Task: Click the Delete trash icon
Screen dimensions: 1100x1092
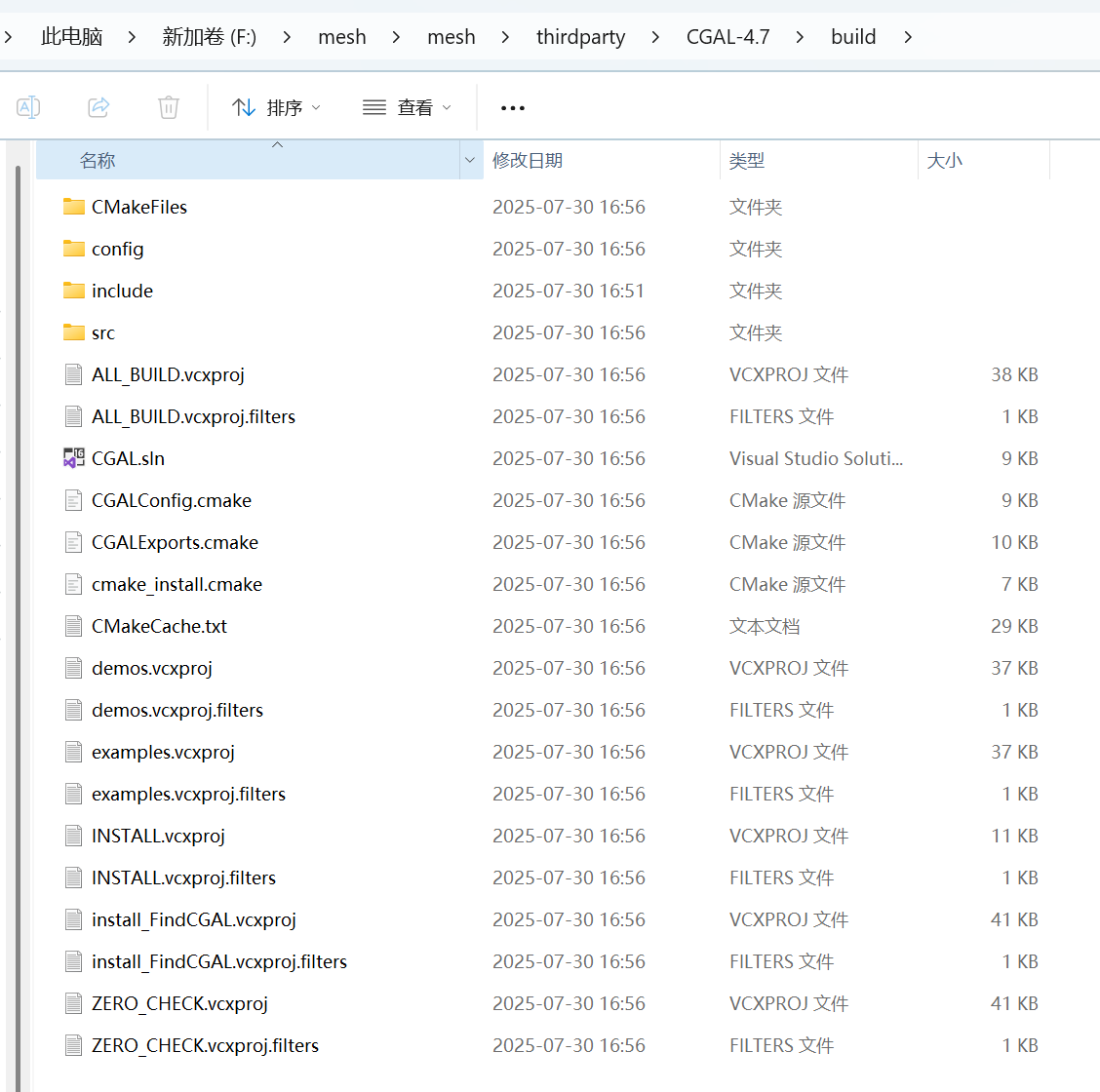Action: pyautogui.click(x=169, y=107)
